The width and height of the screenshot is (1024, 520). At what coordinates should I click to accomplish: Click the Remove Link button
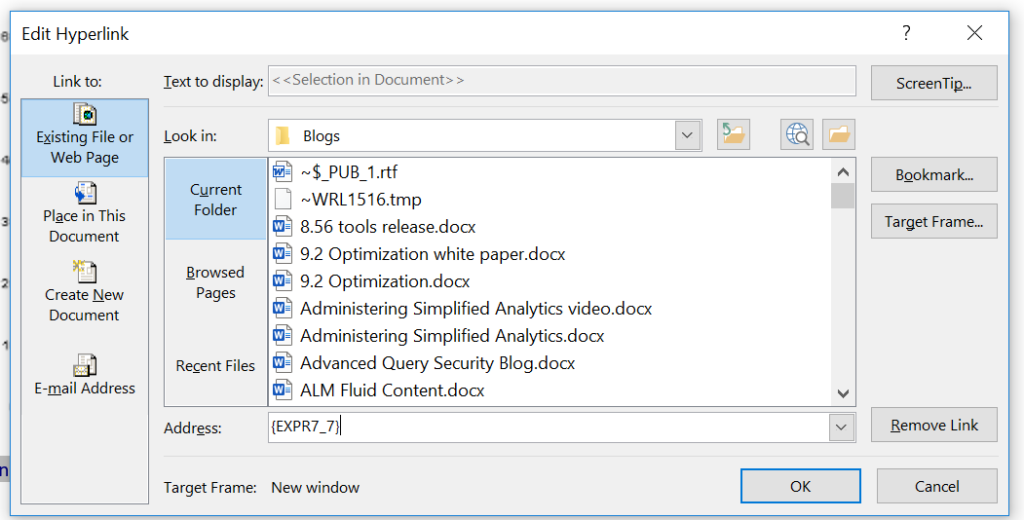click(x=934, y=425)
